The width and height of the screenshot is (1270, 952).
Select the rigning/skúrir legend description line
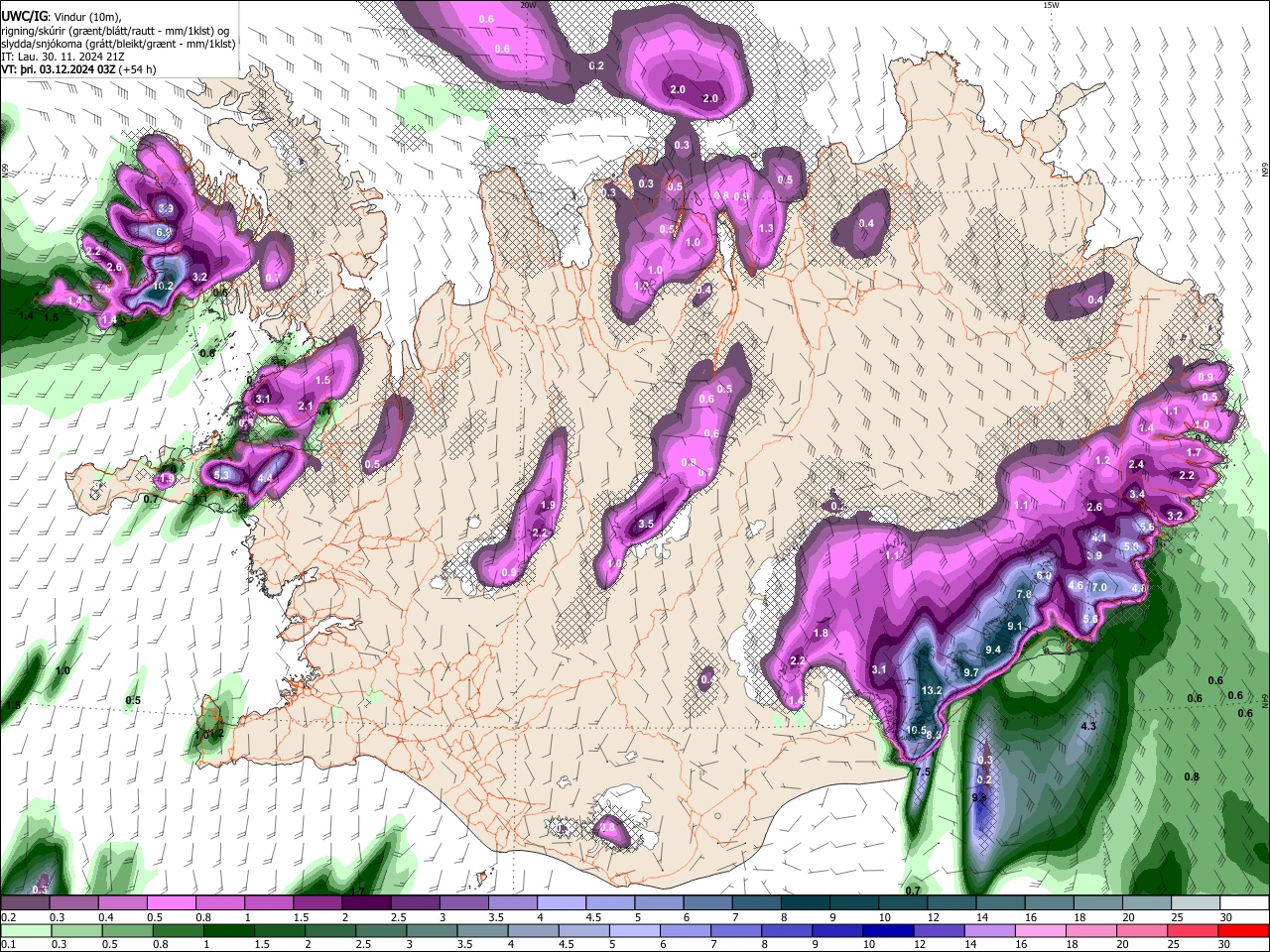click(x=114, y=30)
